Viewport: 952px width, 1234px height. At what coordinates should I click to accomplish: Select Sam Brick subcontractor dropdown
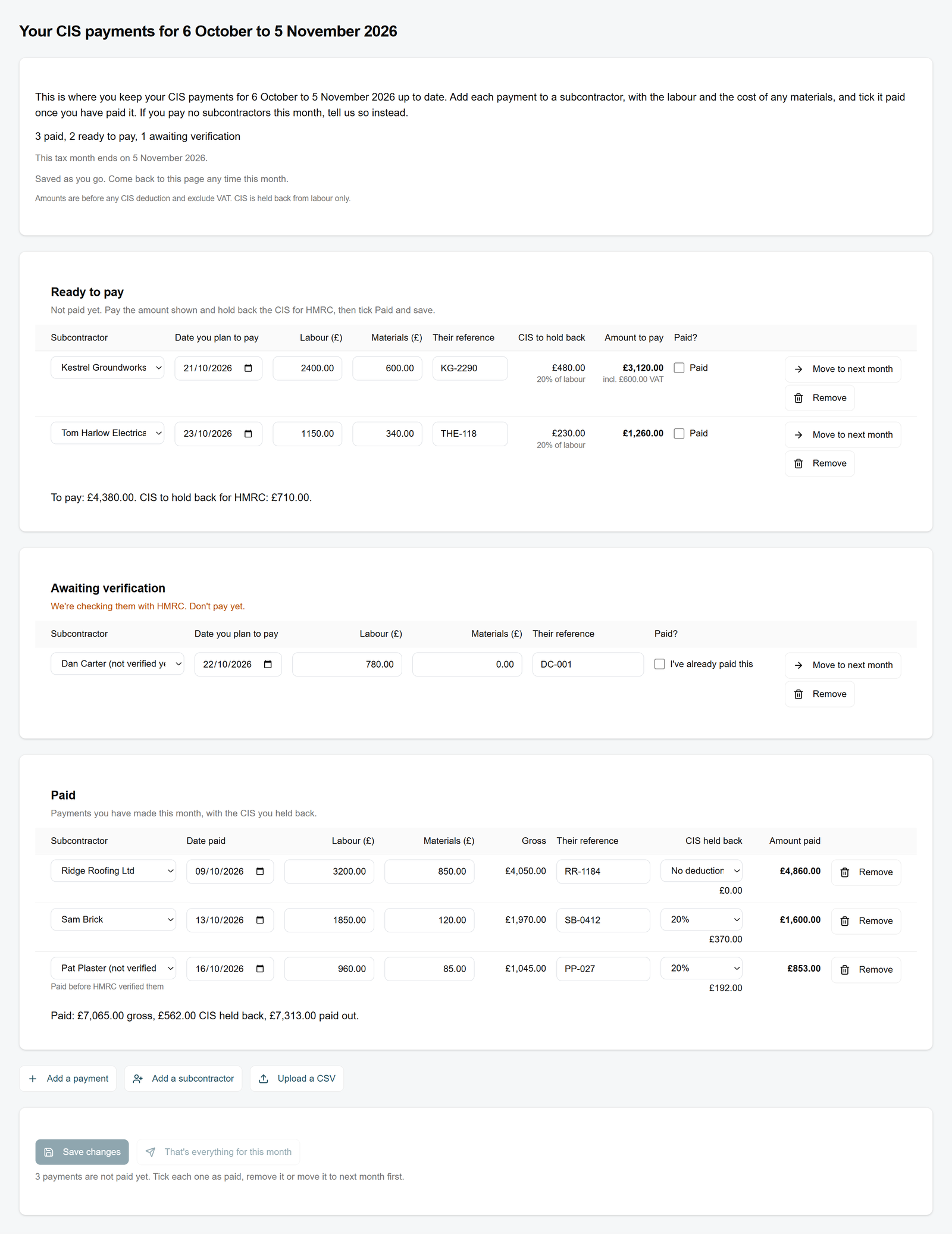(113, 920)
